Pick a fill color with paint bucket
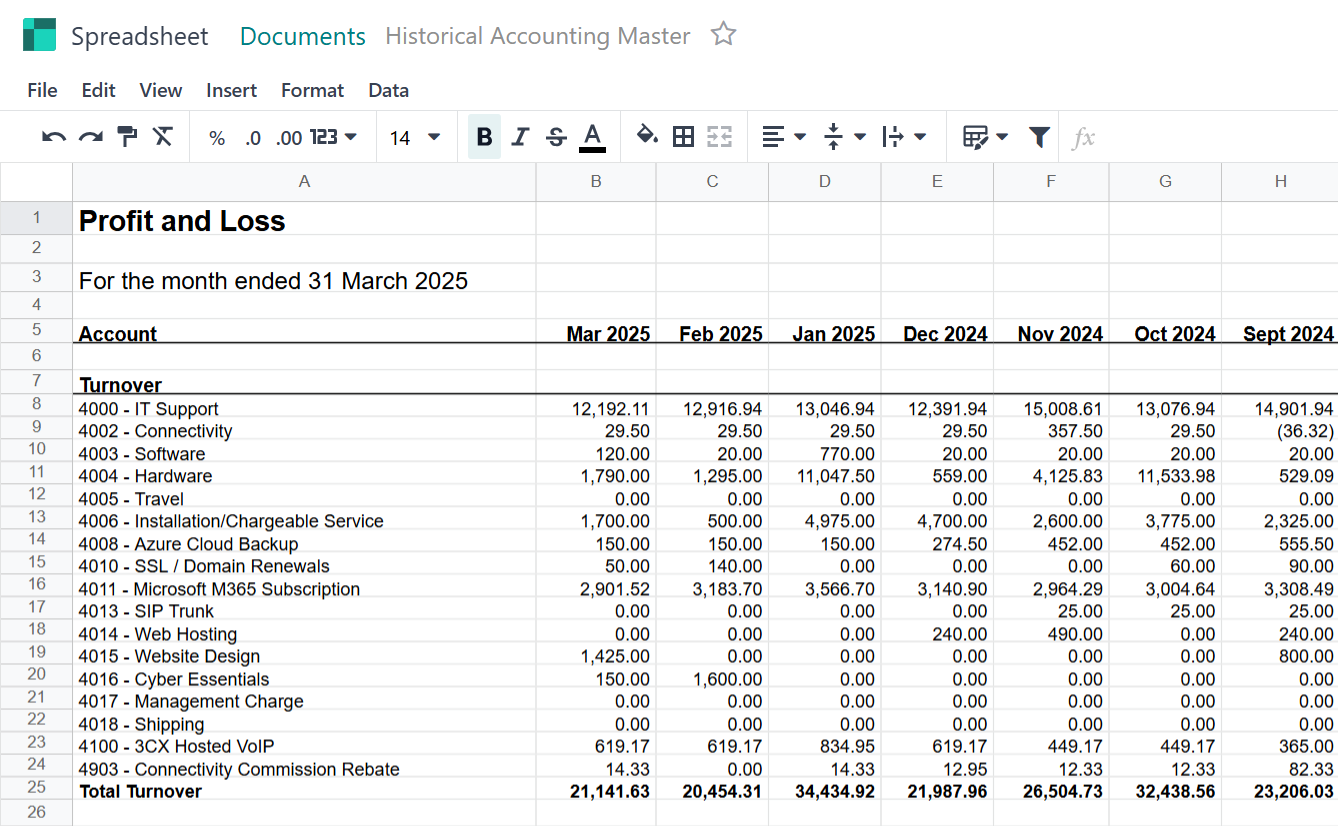 pyautogui.click(x=647, y=136)
